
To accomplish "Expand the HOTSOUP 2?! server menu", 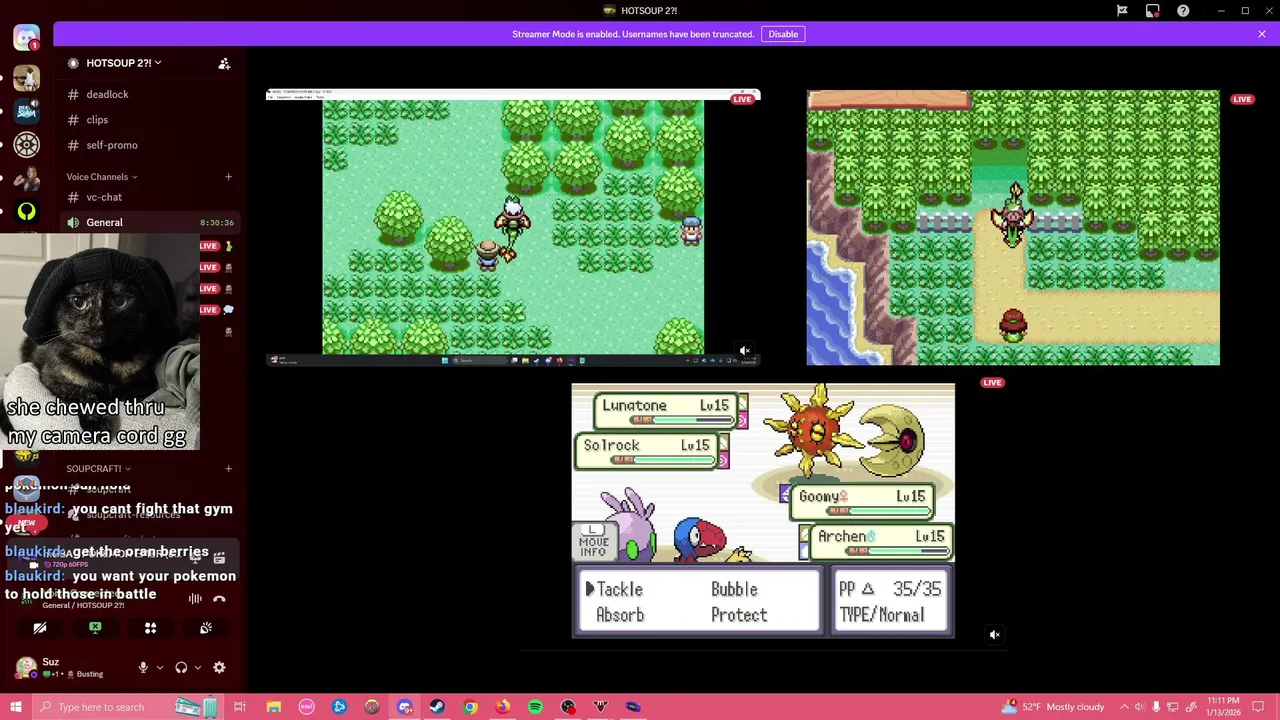I will (x=123, y=63).
